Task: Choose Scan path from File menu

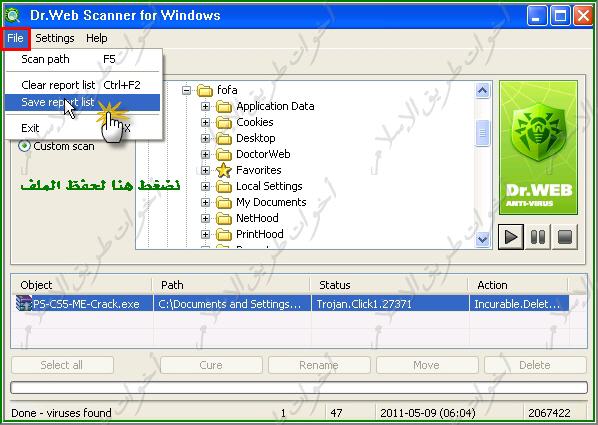Action: tap(82, 59)
